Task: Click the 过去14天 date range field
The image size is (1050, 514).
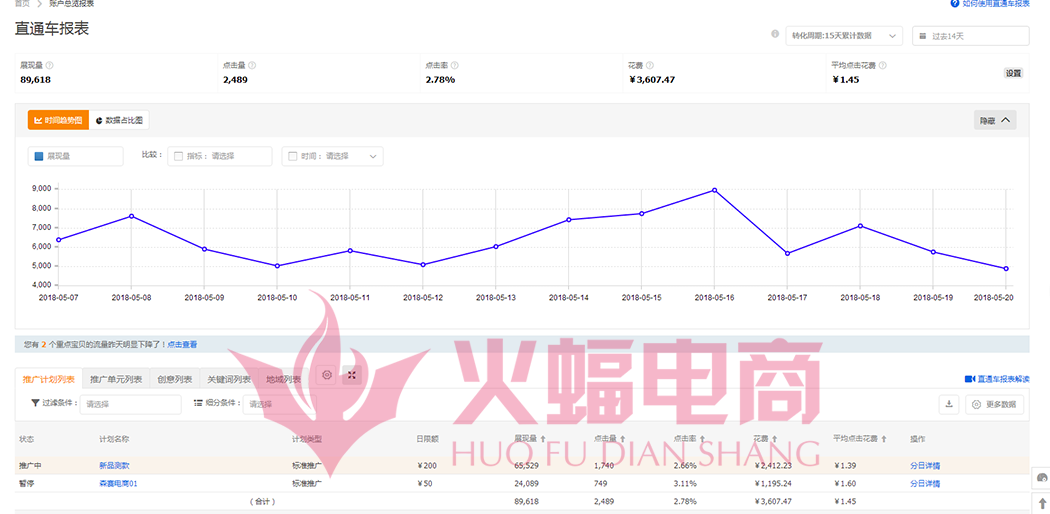Action: pyautogui.click(x=969, y=36)
